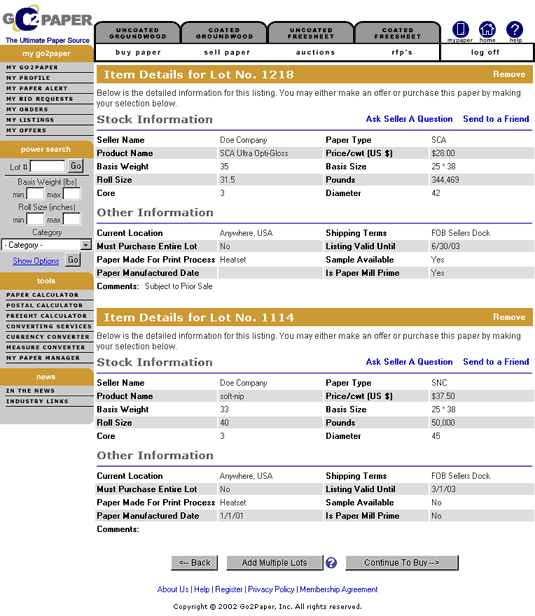Screen dimensions: 535x616
Task: Send Lot 1114 to a Friend
Action: [x=496, y=362]
